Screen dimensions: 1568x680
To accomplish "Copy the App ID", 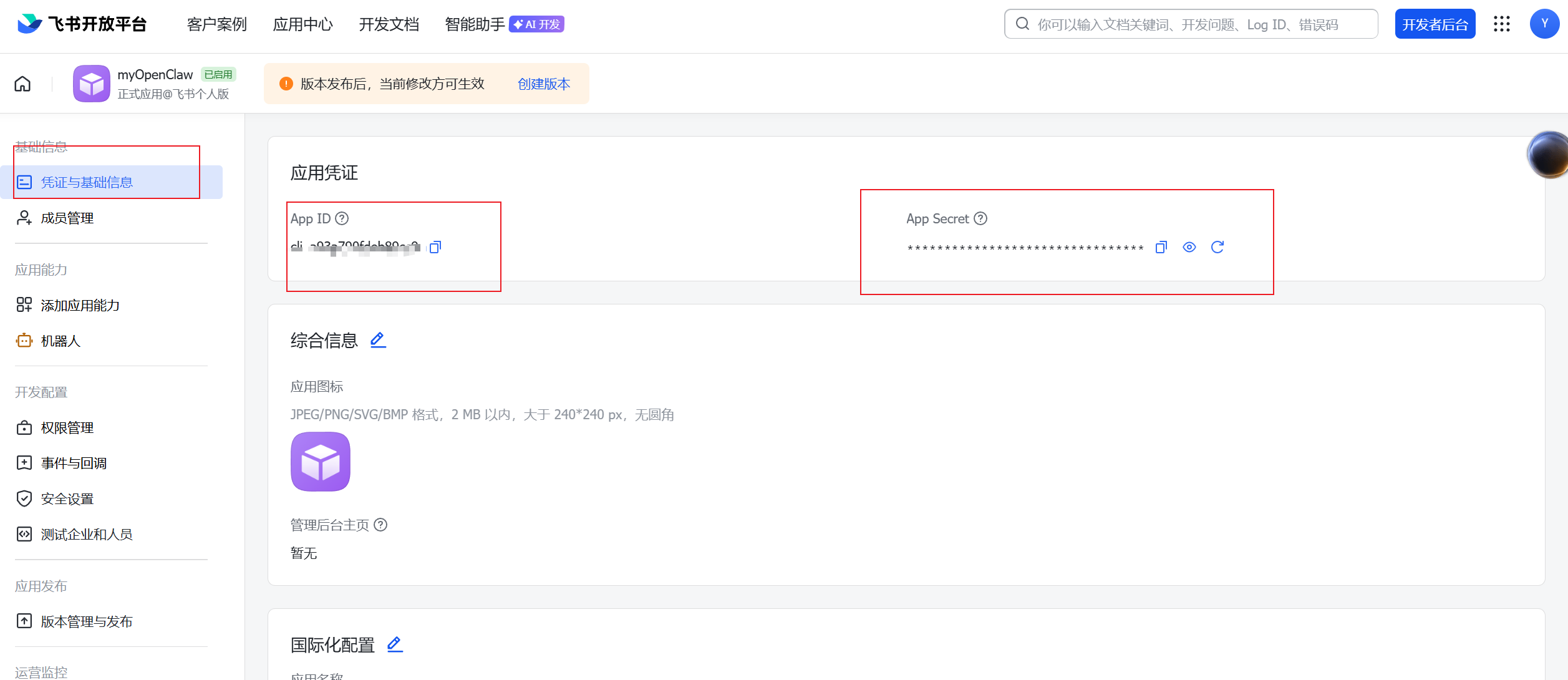I will [435, 247].
